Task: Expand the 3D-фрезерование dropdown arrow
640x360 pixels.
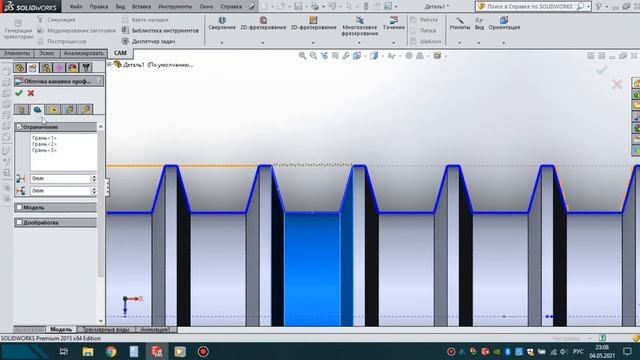Action: [313, 42]
